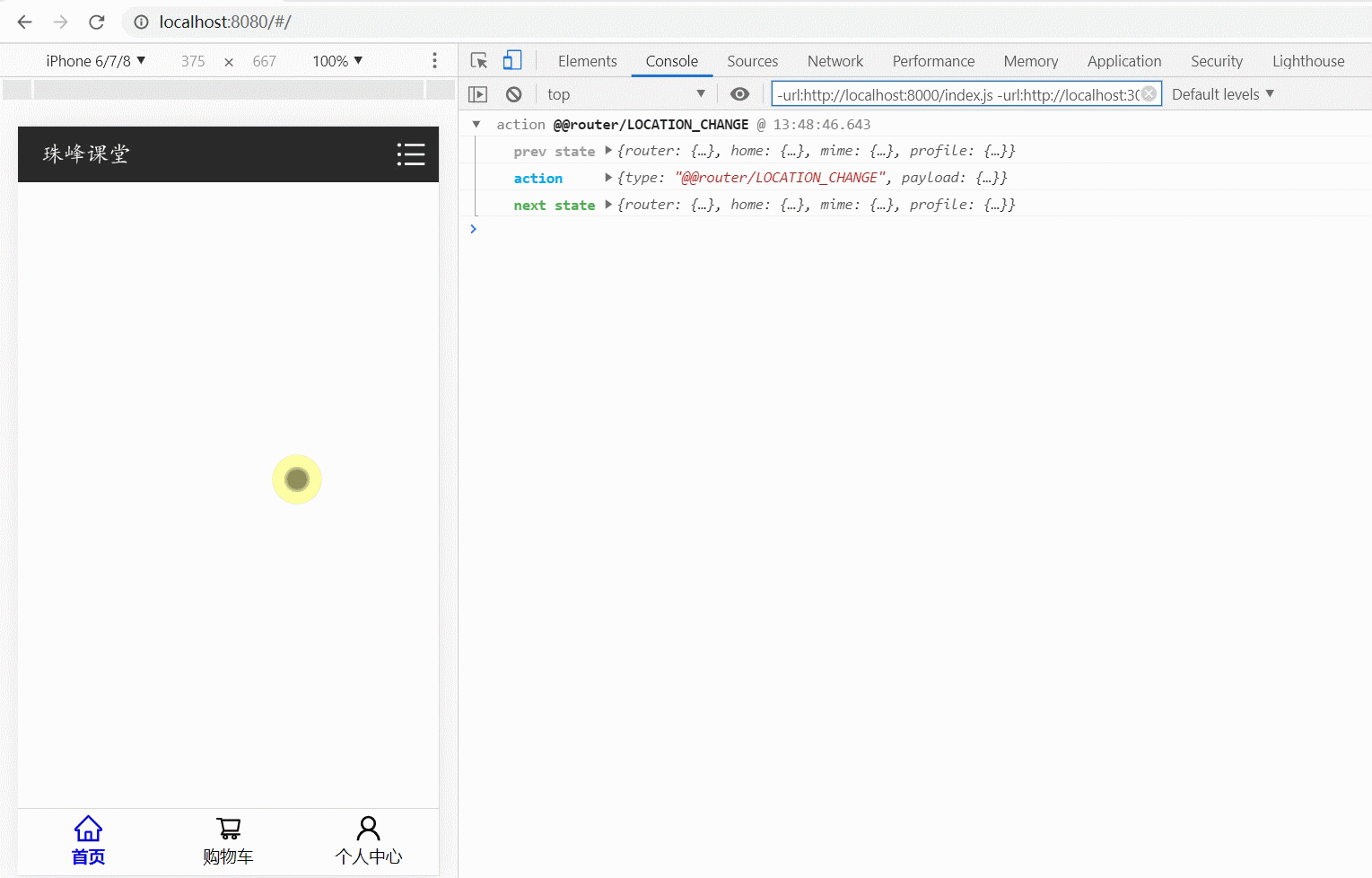Click the browser reload button

tap(97, 22)
